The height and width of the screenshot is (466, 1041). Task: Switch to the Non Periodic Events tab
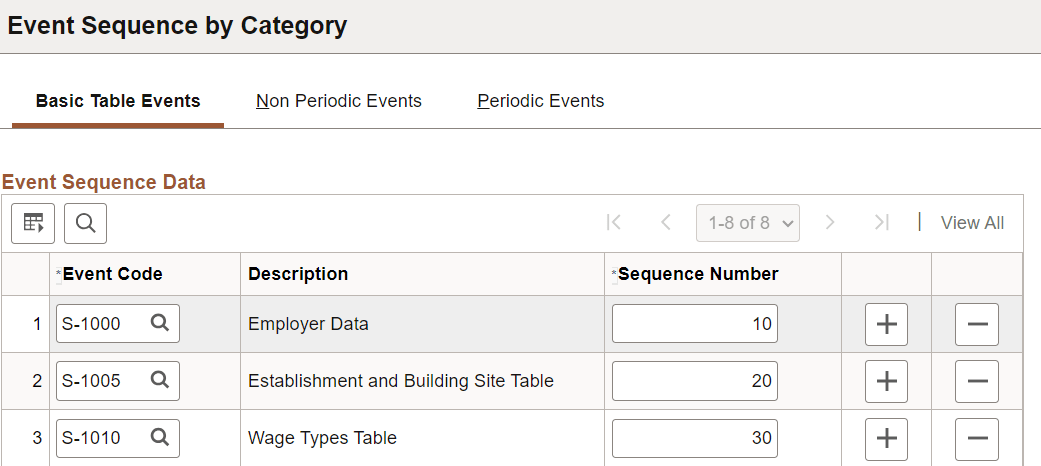point(339,101)
